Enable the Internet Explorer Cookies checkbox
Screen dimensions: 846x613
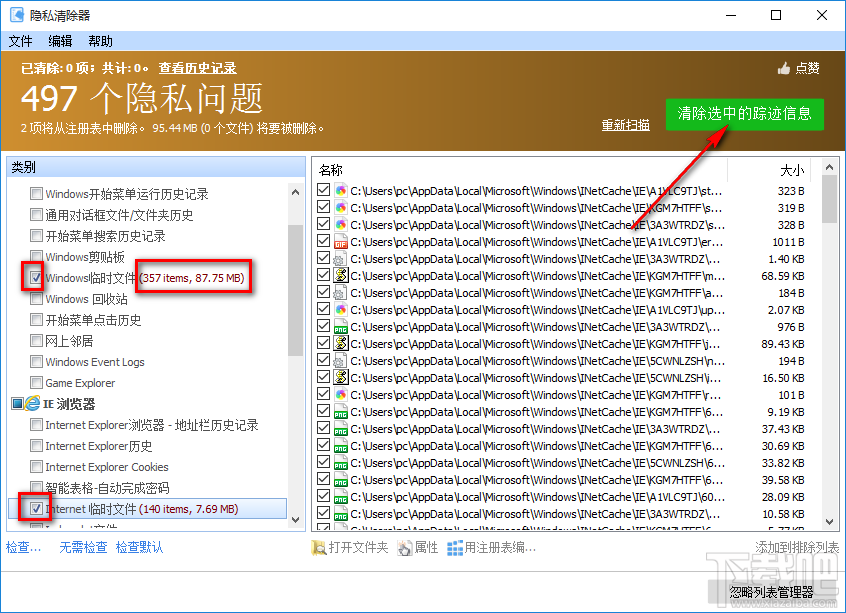click(x=37, y=466)
